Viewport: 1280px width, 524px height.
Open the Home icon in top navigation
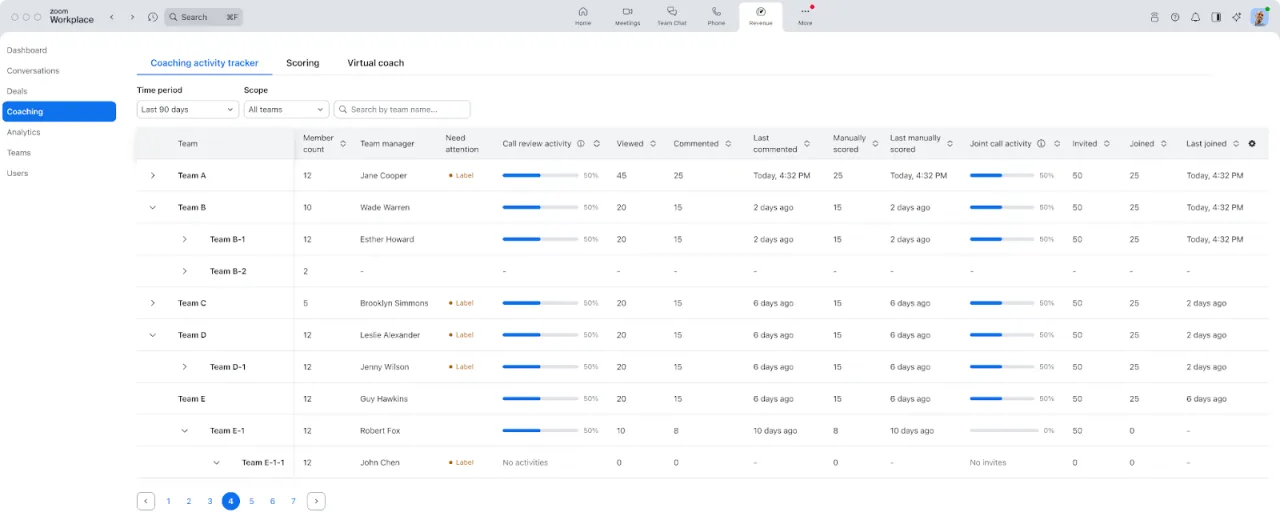click(x=583, y=15)
